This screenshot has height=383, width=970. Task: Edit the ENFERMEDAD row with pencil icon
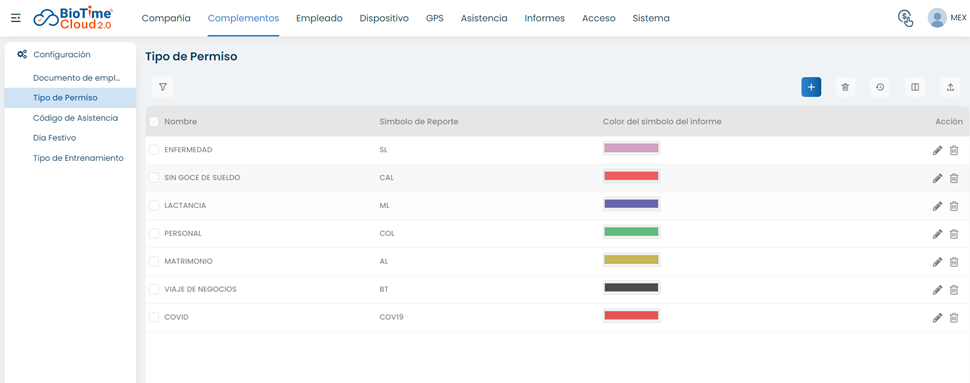pos(937,150)
